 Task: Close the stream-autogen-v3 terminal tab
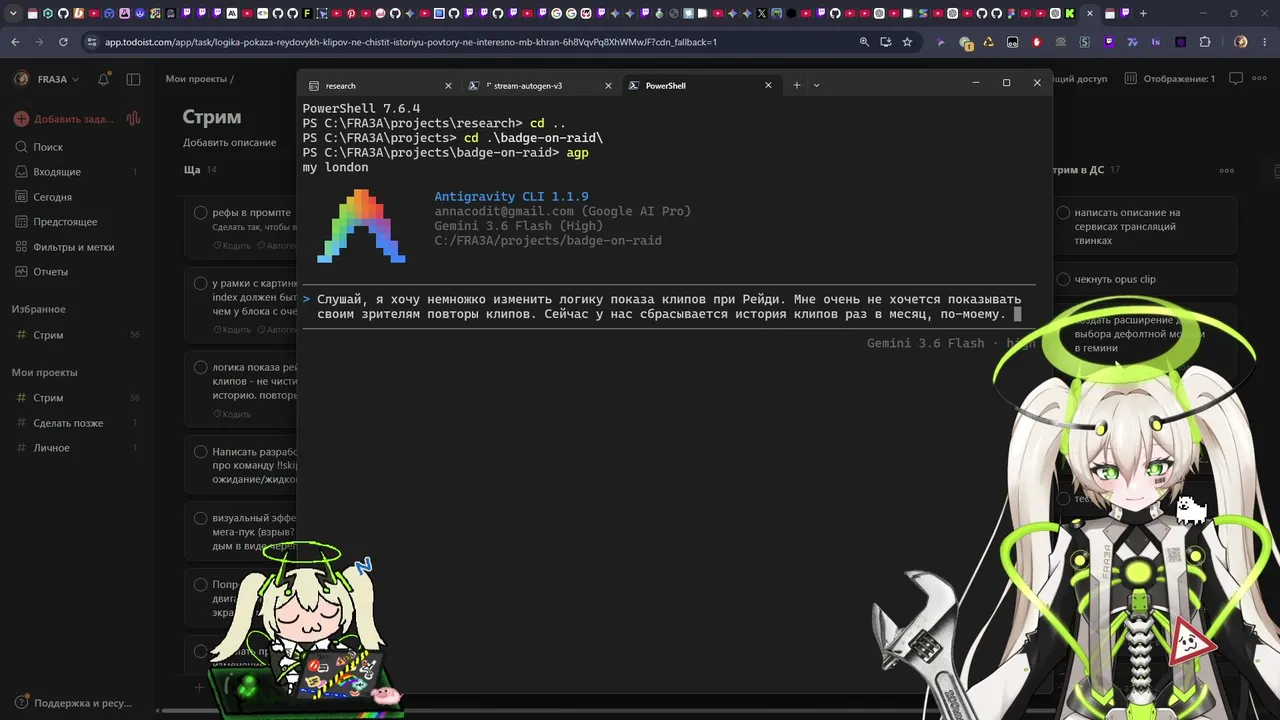pos(608,86)
